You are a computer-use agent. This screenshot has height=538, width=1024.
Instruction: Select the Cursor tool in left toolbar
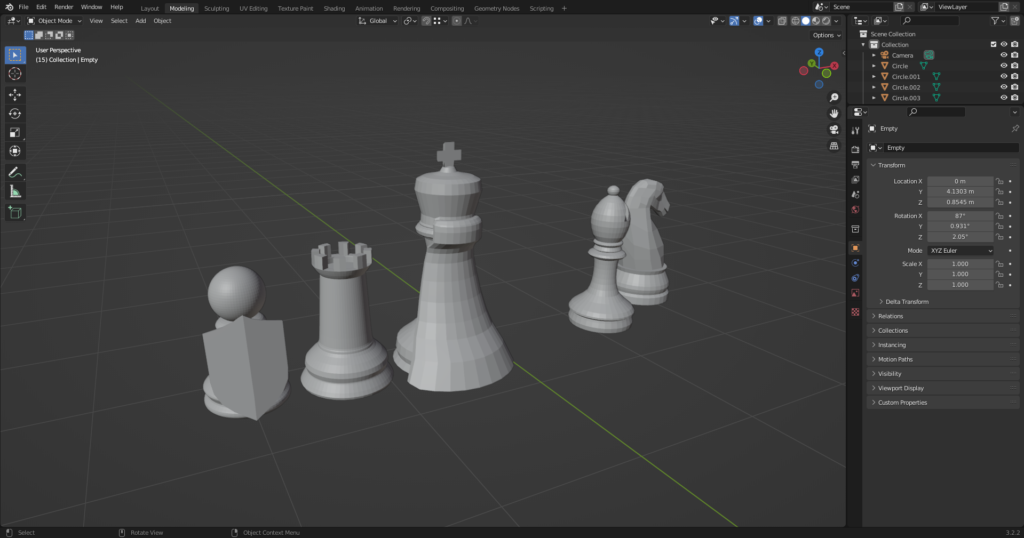pyautogui.click(x=15, y=74)
